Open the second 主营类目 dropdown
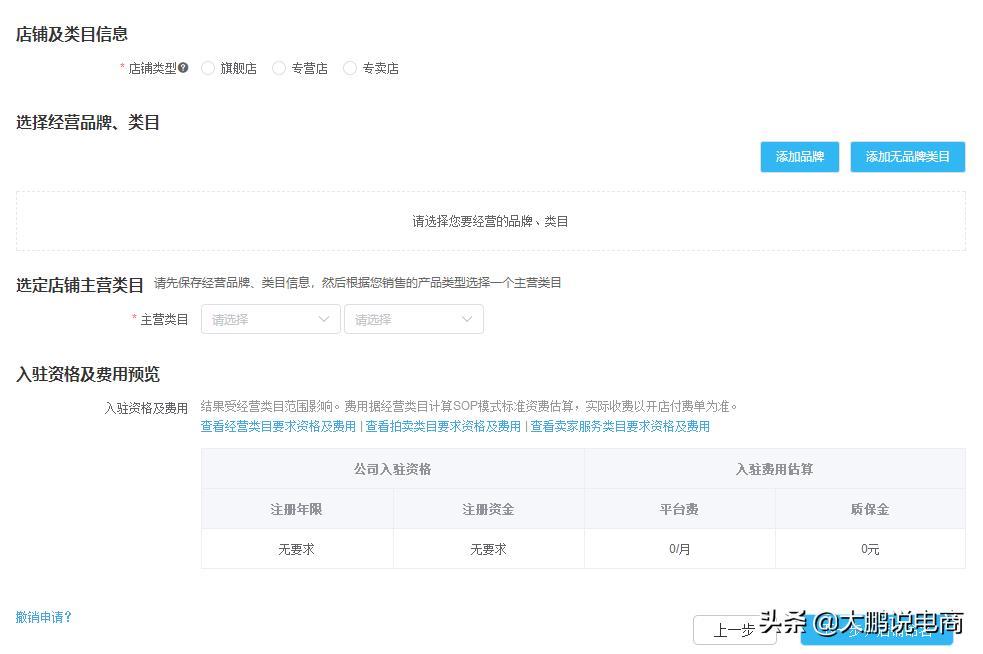This screenshot has height=654, width=983. [414, 319]
